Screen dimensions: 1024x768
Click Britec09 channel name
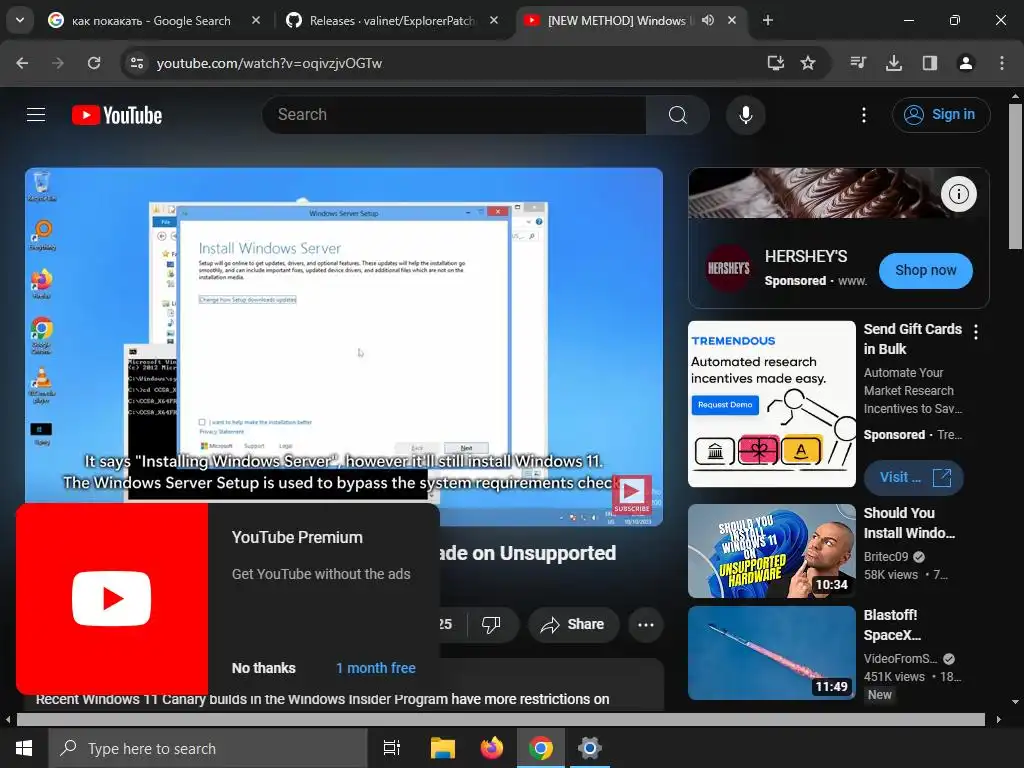(886, 556)
